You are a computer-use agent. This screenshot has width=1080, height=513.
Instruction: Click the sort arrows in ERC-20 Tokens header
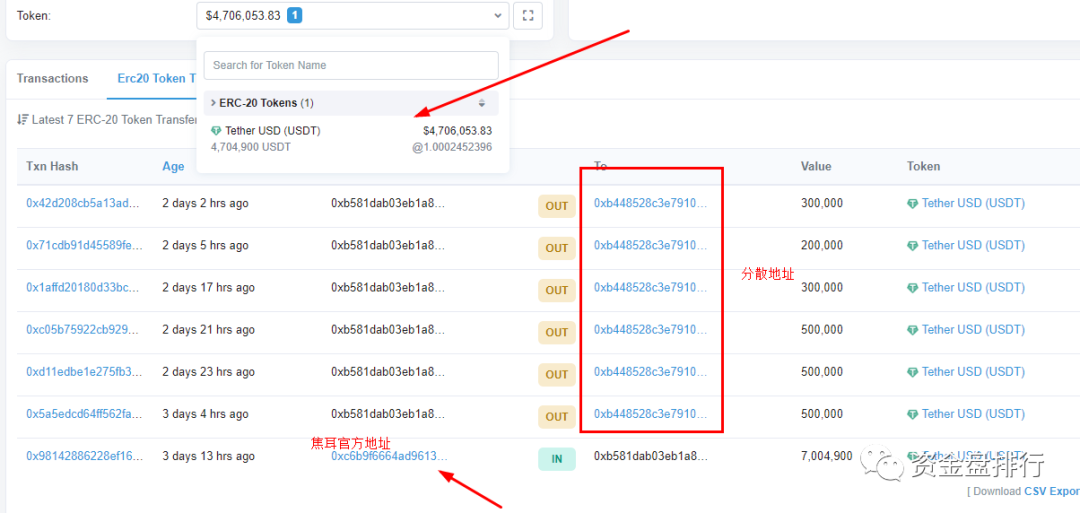(x=482, y=103)
